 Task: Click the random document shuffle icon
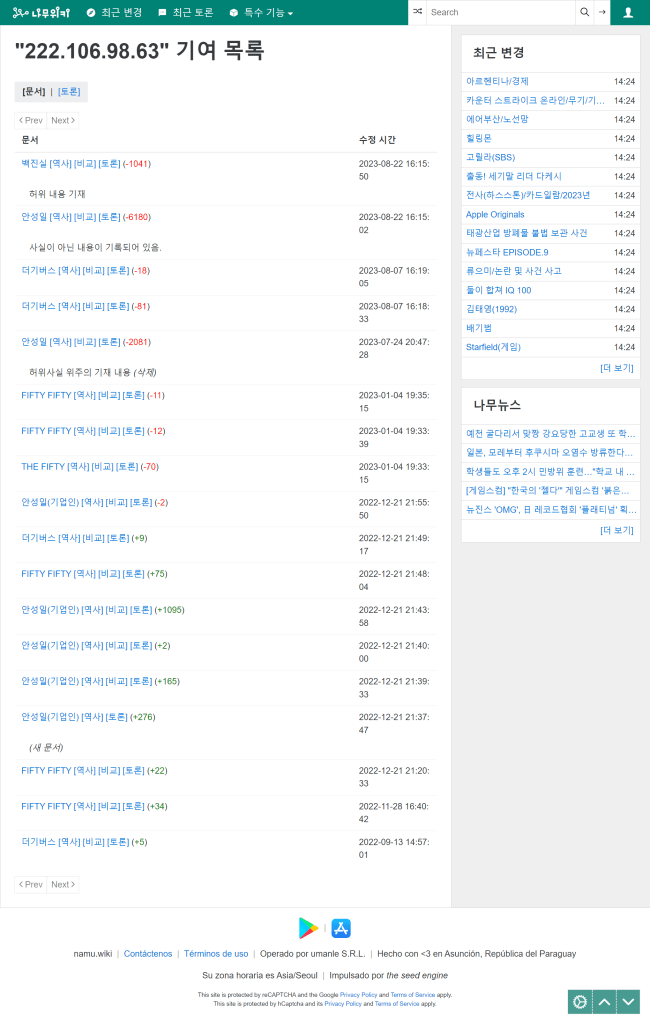(x=417, y=12)
